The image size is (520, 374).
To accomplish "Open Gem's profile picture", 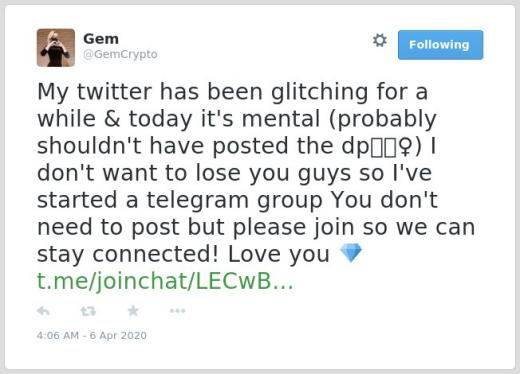I will 56,48.
